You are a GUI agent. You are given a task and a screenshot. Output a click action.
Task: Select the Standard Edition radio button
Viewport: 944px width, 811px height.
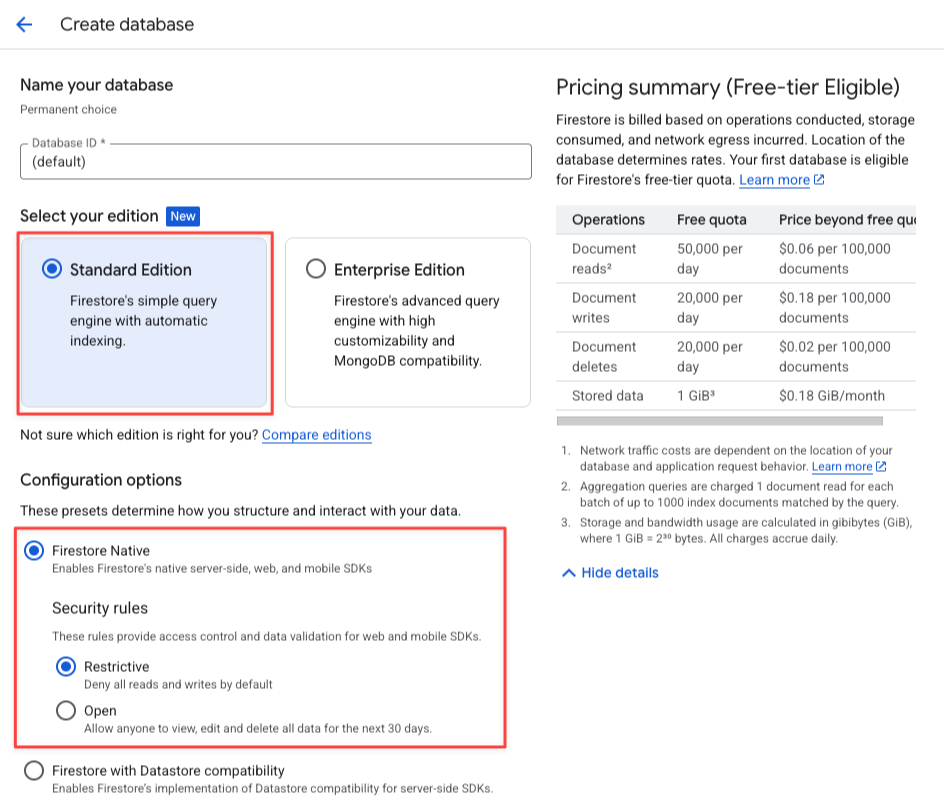[x=52, y=269]
